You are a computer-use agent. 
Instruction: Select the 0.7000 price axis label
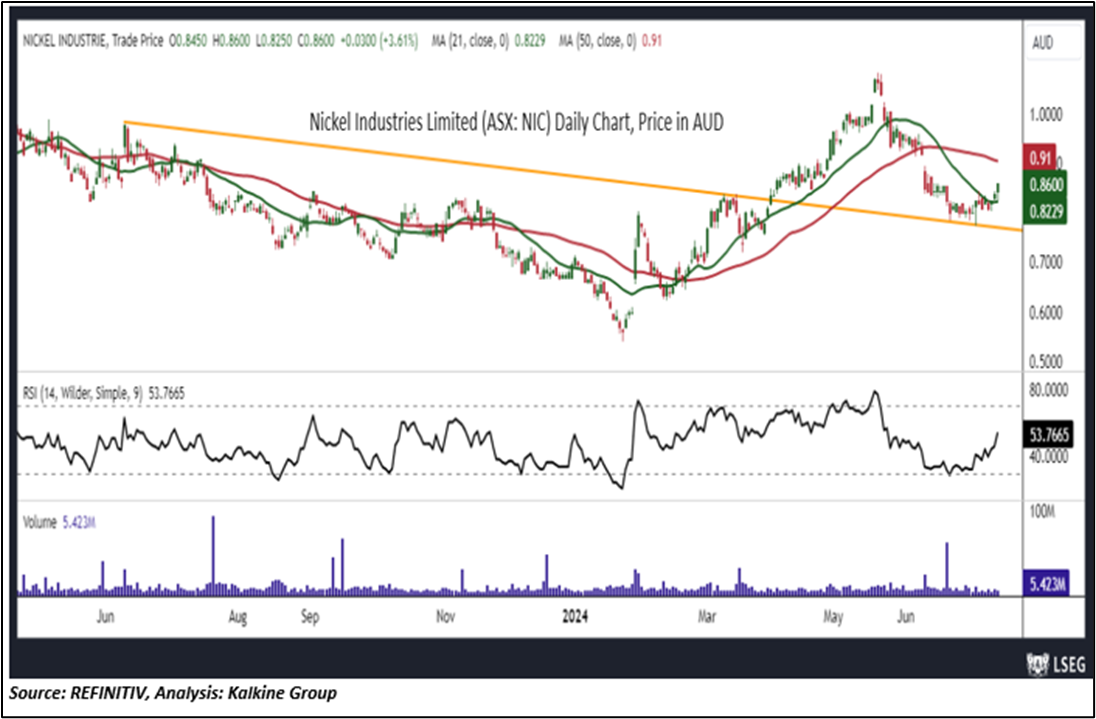pos(1047,262)
